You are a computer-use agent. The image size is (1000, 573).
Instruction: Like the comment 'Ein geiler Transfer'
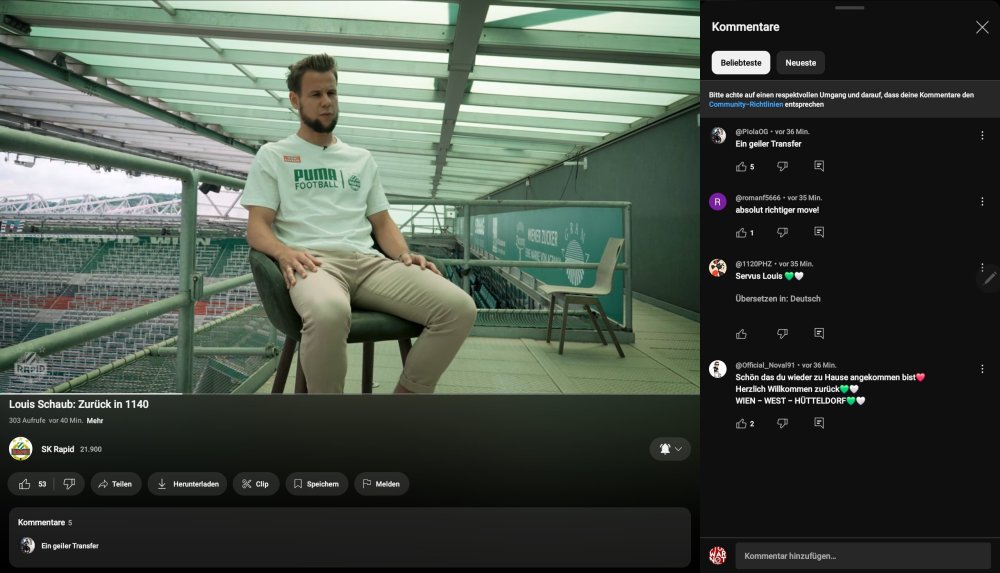(x=741, y=167)
